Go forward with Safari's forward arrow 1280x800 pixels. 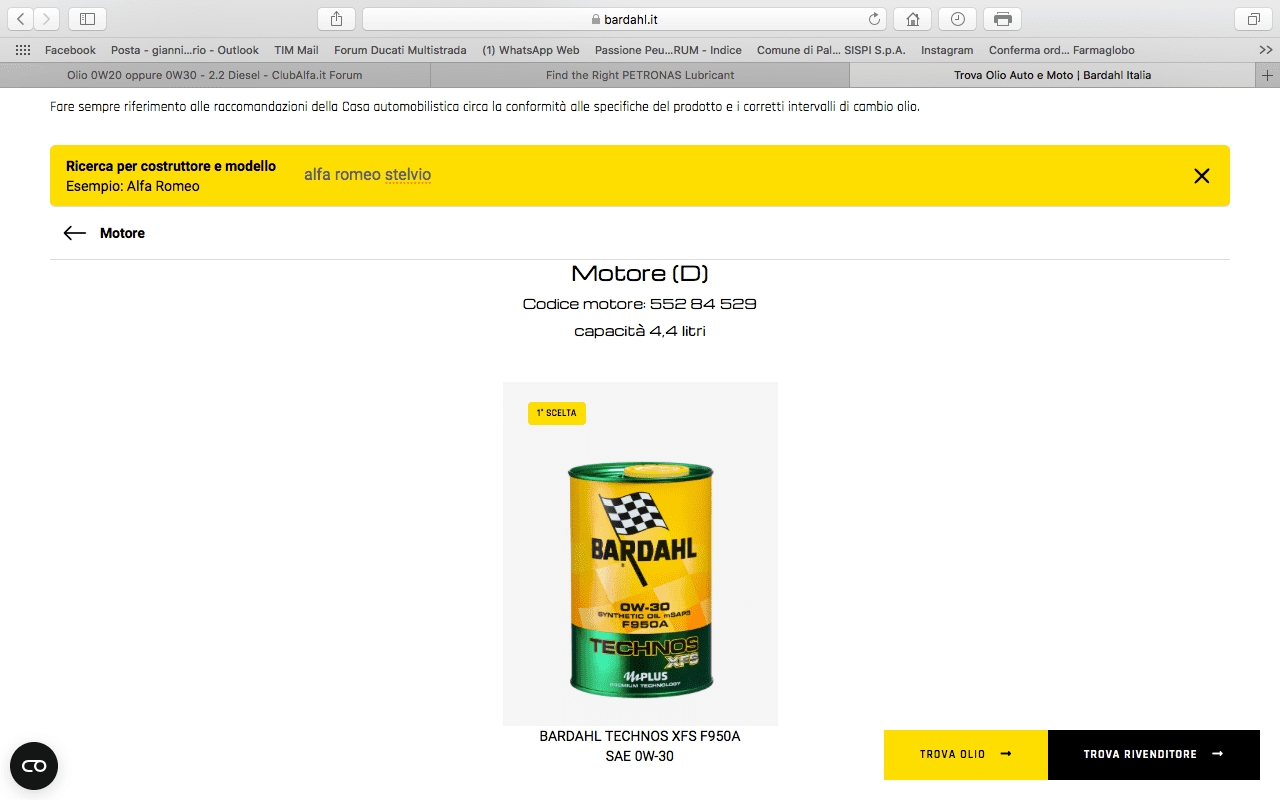(47, 19)
